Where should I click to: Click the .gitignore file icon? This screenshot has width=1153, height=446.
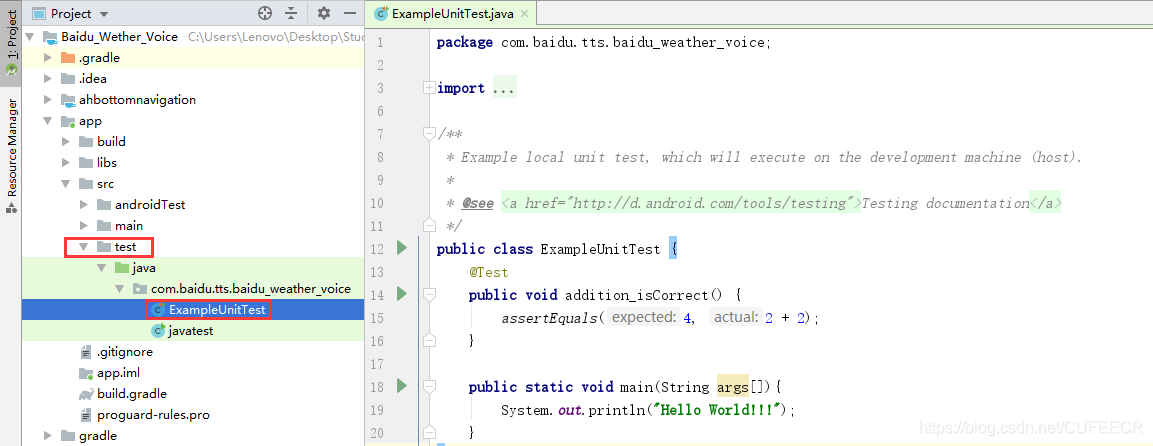click(x=86, y=352)
